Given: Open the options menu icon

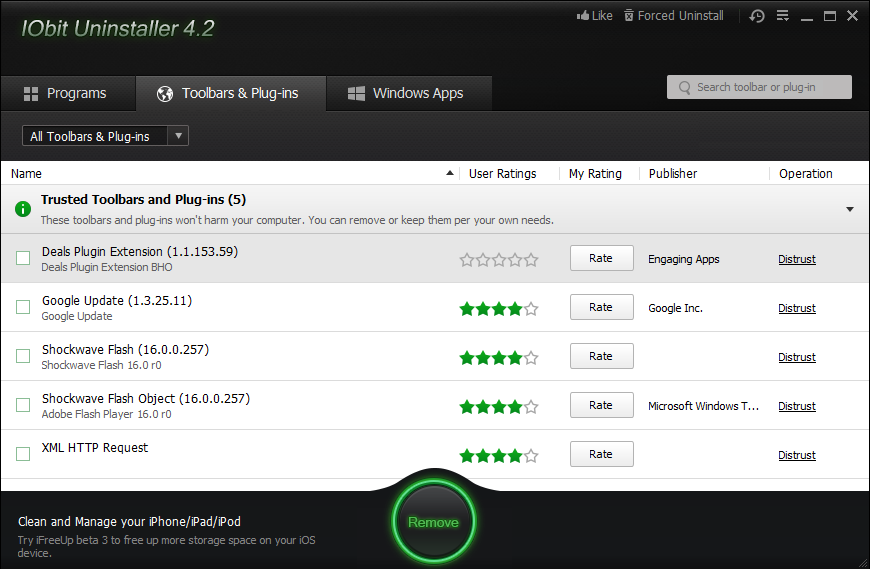Looking at the screenshot, I should click(x=782, y=16).
